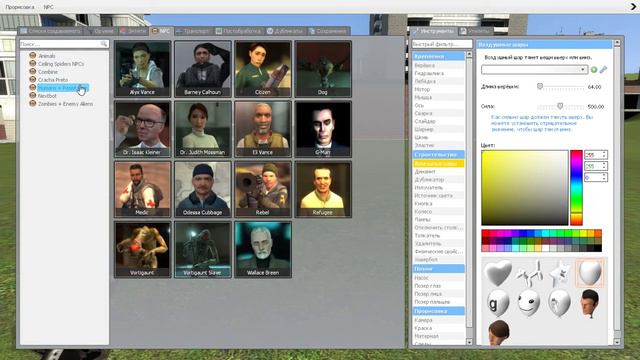Screen dimensions: 640x360
Task: Increase the red color value stepper
Action: [x=604, y=153]
